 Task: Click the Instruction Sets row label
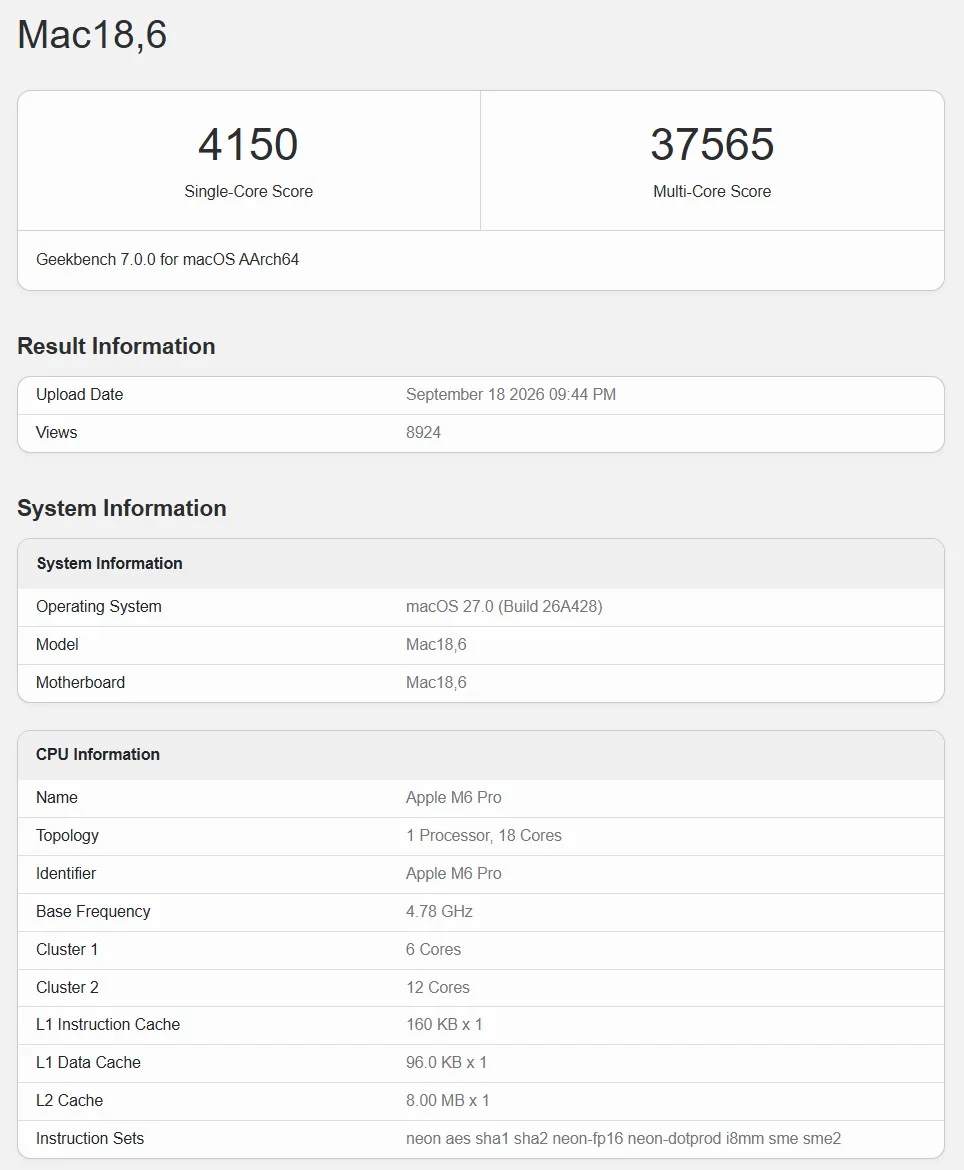(x=90, y=1139)
